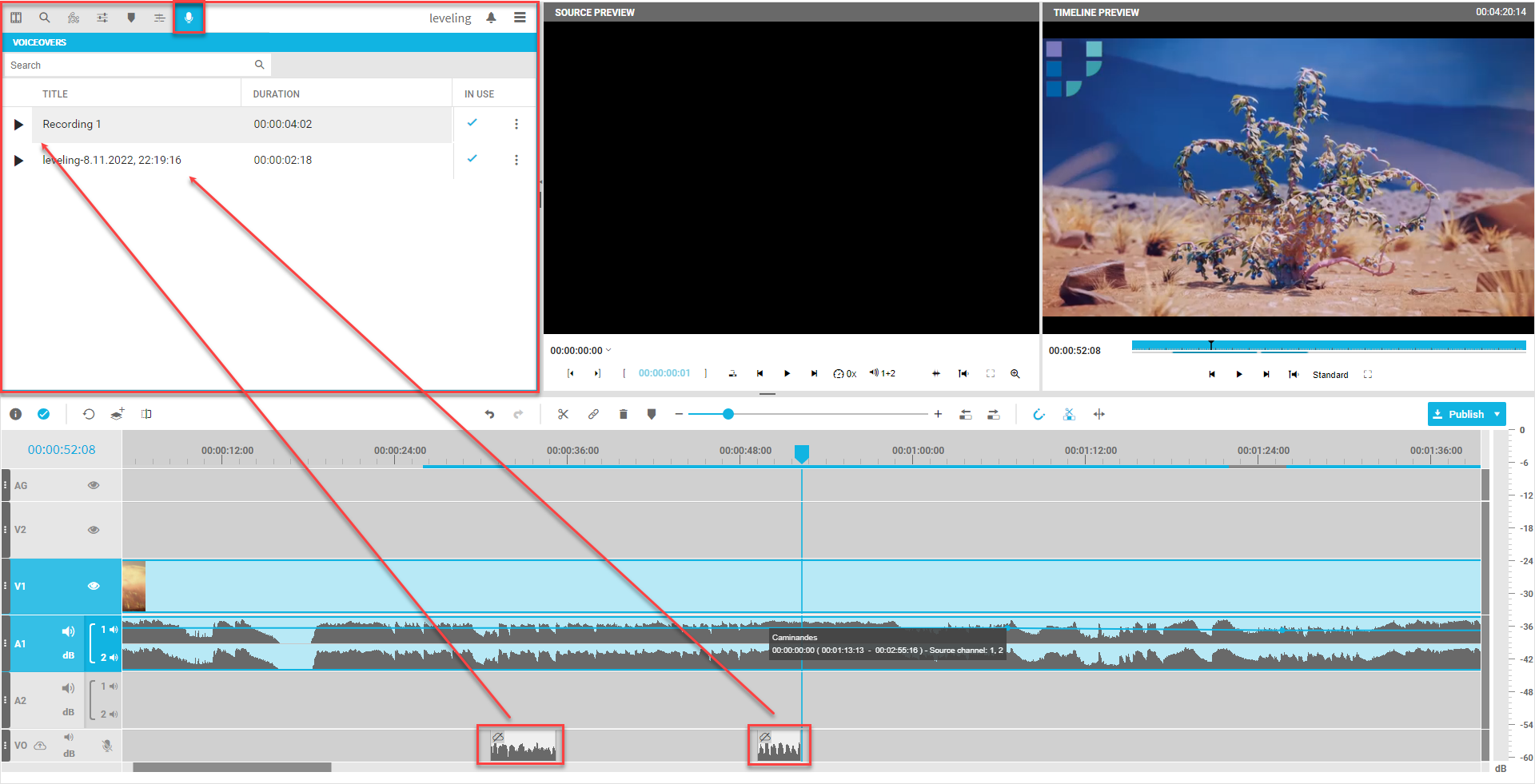
Task: Click Standard playback quality label
Action: [1330, 375]
